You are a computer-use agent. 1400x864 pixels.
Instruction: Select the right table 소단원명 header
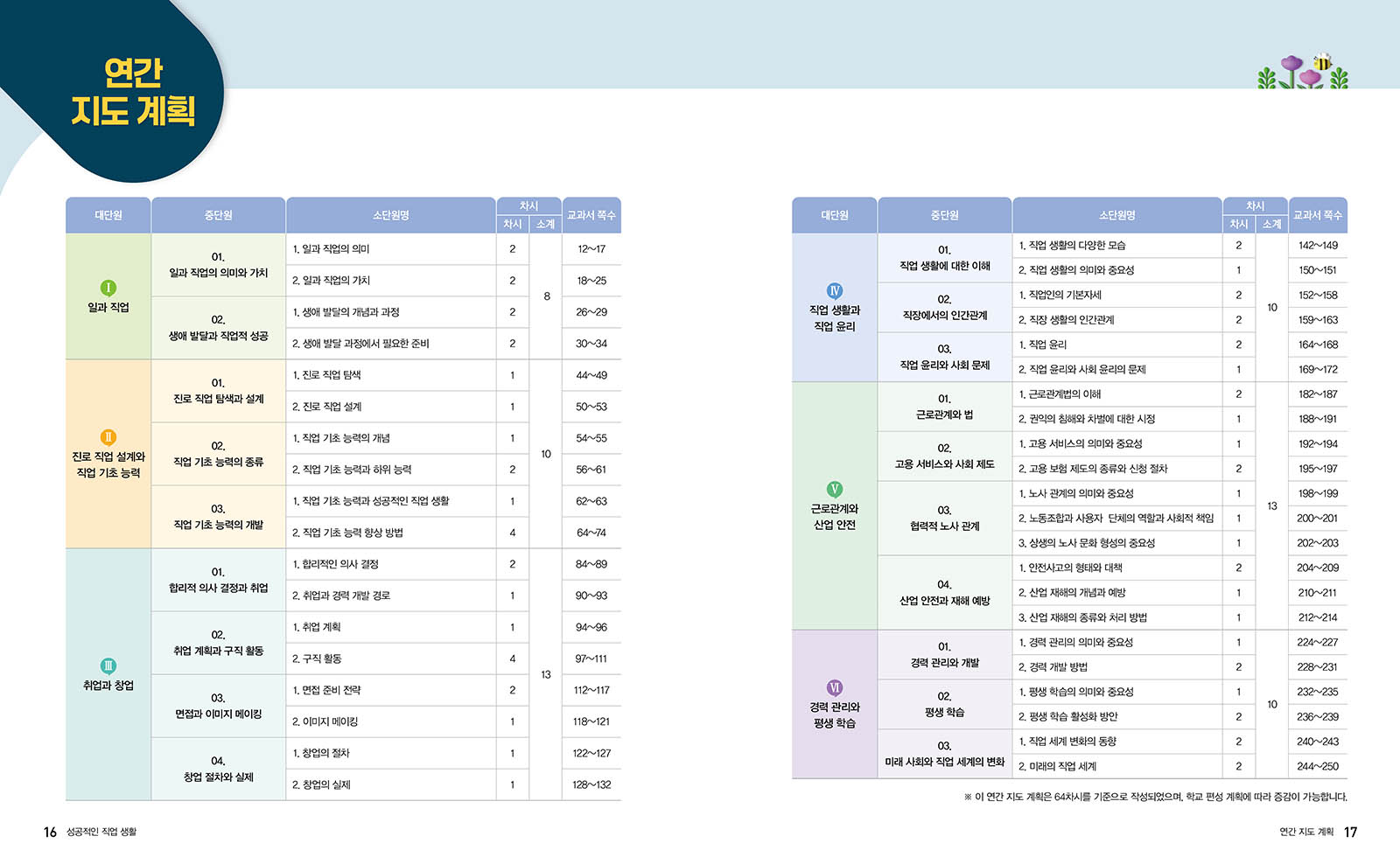(1117, 215)
